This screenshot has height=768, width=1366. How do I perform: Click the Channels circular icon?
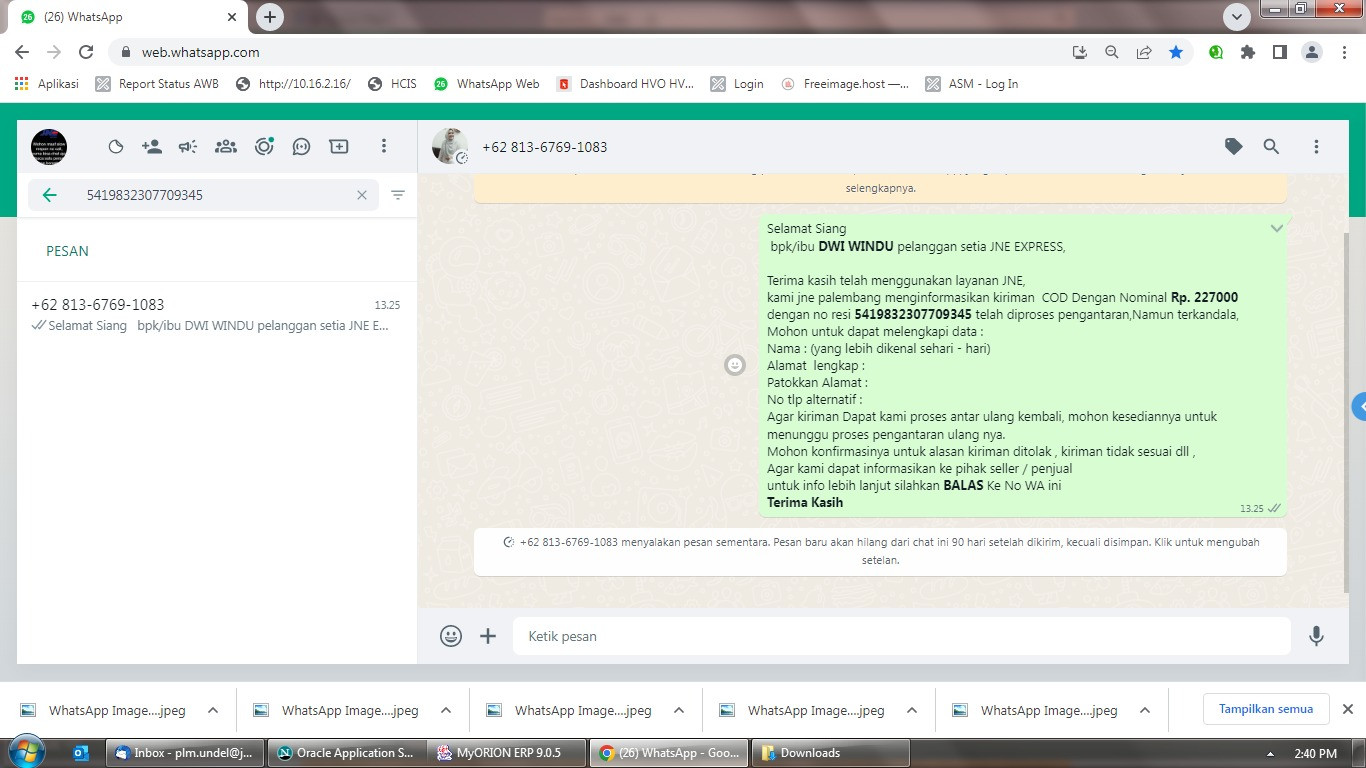(x=264, y=147)
